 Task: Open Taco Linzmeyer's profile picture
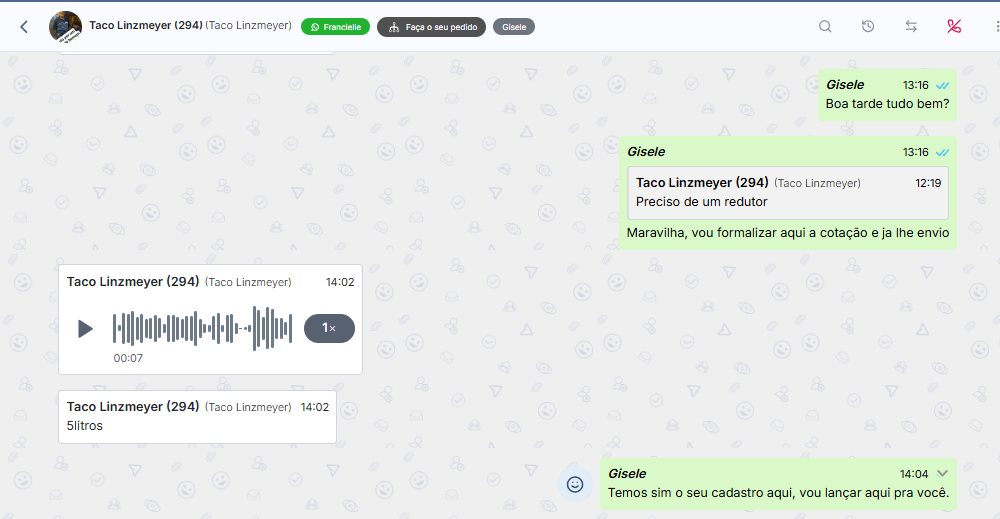(x=65, y=27)
